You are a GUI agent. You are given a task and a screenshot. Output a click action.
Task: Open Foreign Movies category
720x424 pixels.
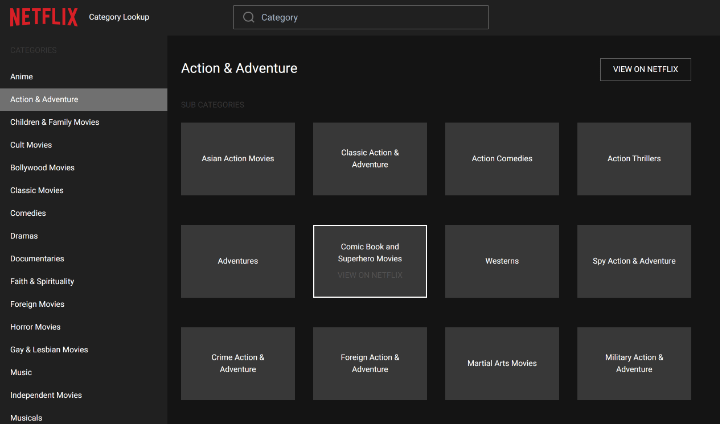[x=84, y=304]
